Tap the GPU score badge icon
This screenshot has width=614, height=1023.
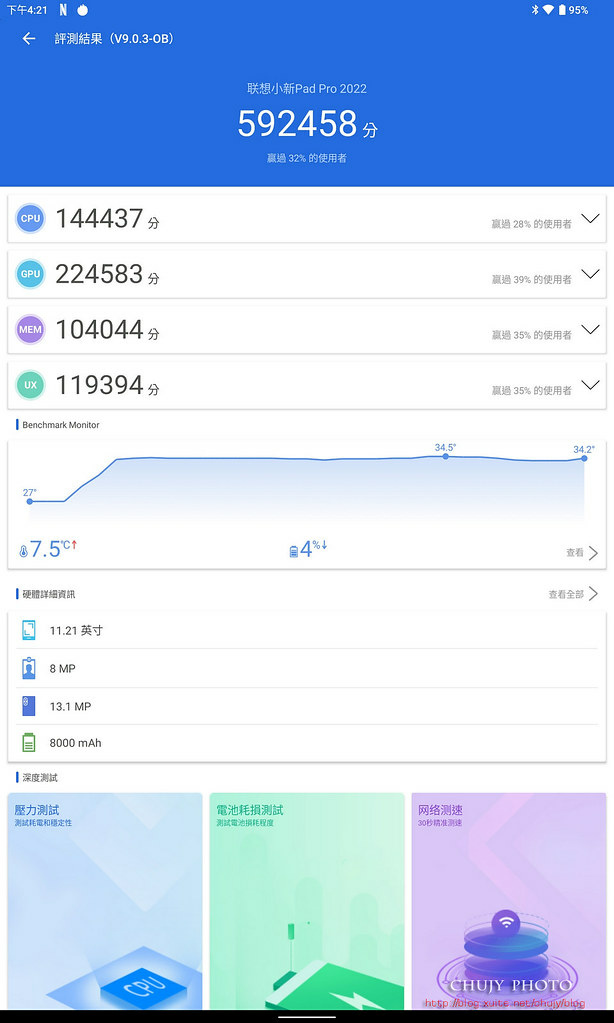click(x=31, y=274)
